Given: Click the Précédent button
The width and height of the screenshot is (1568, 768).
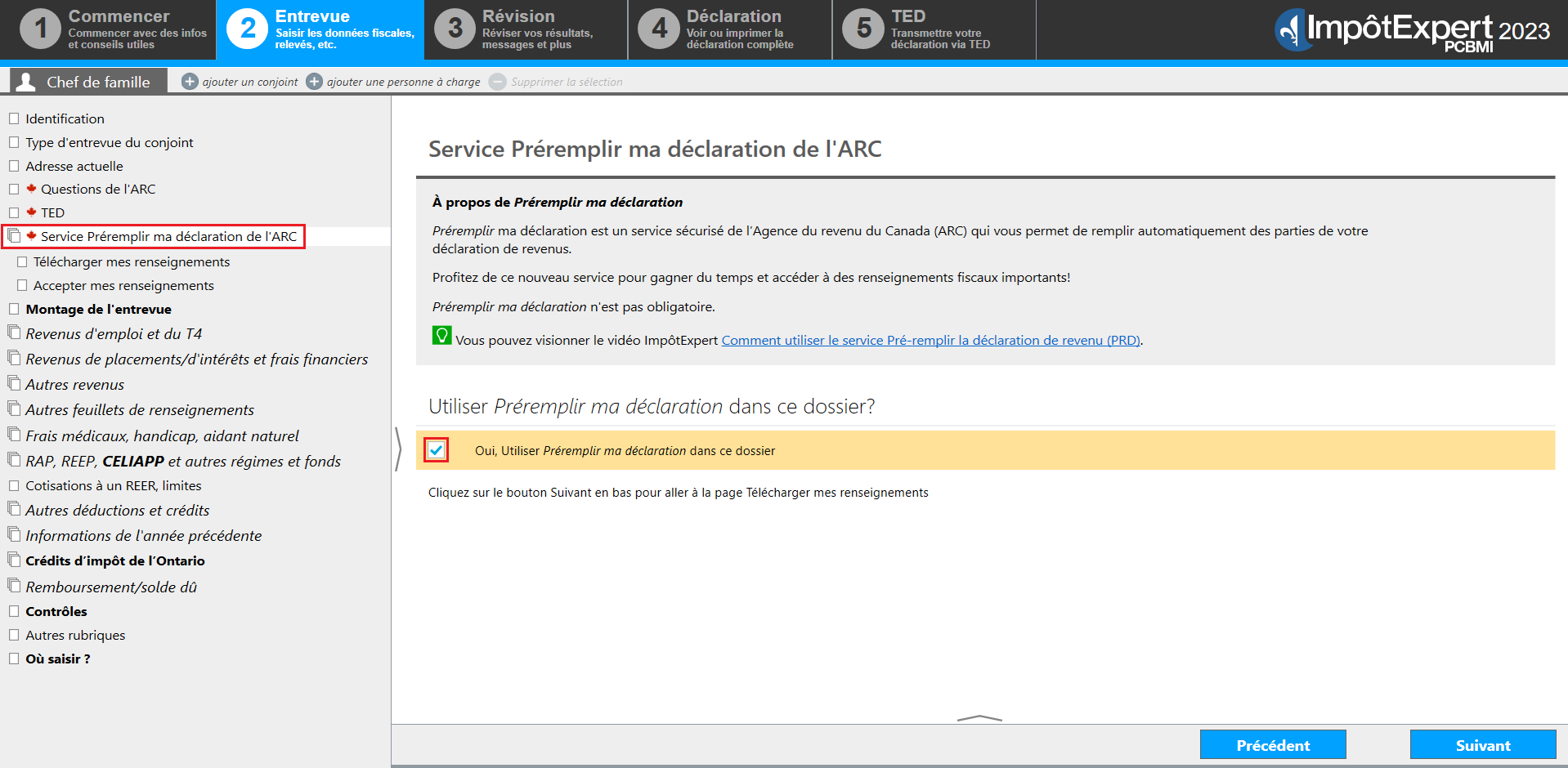Looking at the screenshot, I should (1273, 745).
